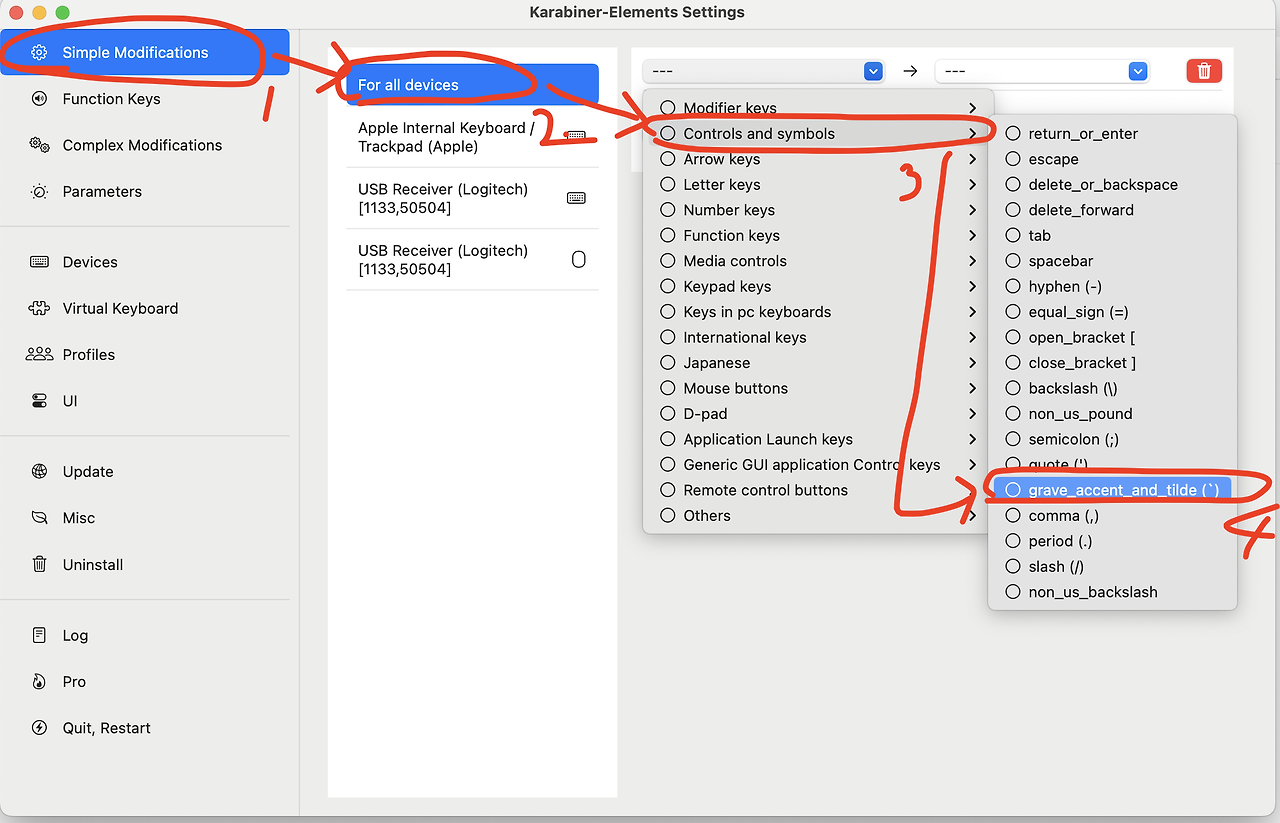Click the Misc leaf icon
Screen dimensions: 1280x823
click(x=39, y=518)
